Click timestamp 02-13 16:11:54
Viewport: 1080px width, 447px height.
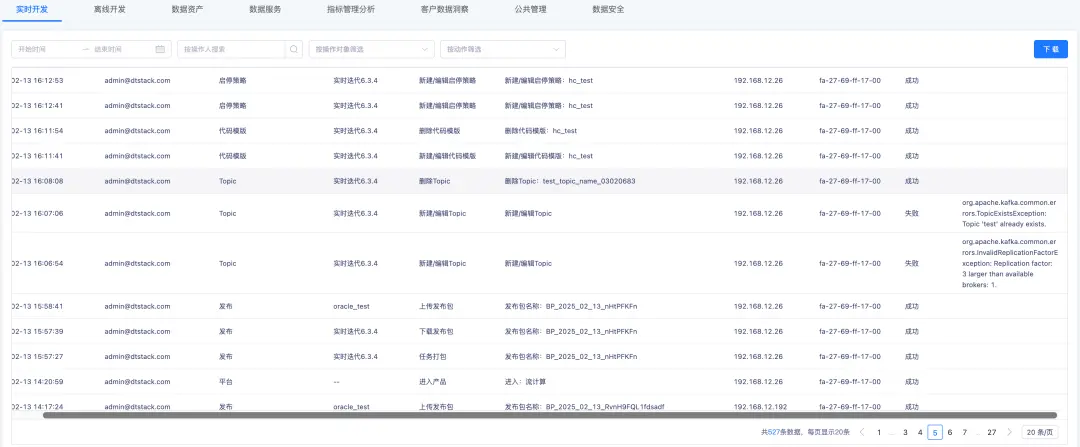click(x=38, y=131)
